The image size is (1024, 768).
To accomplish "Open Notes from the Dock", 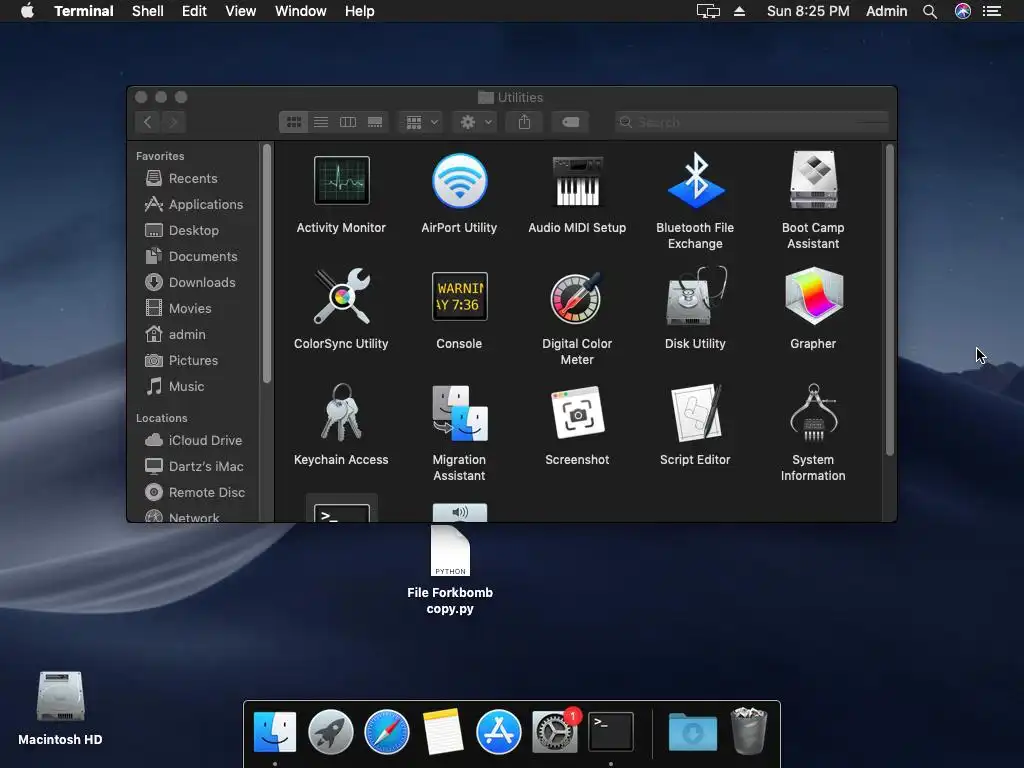I will 443,731.
